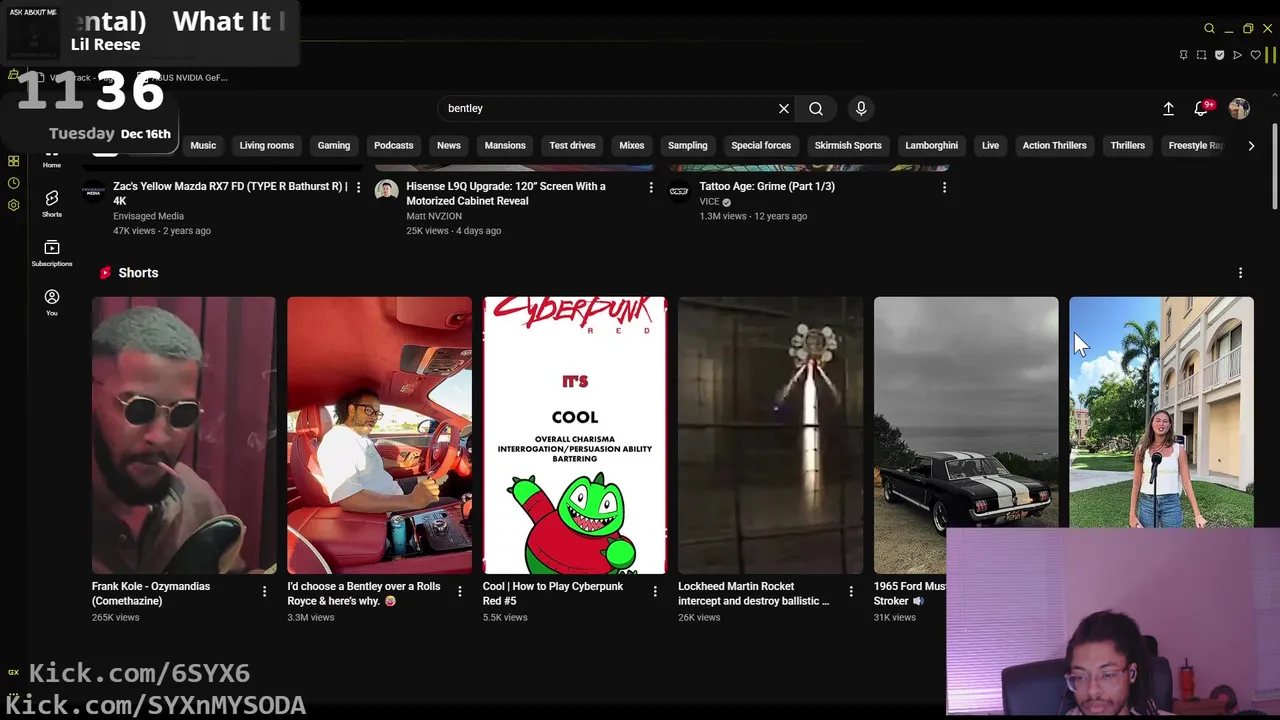Take a snapshot with the dashed-square icon
Screen dimensions: 1280x720
[1201, 55]
